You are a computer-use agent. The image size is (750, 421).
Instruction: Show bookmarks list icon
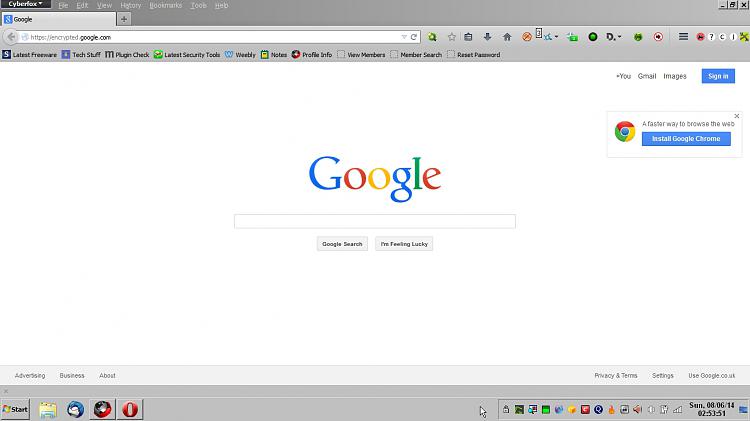(468, 37)
